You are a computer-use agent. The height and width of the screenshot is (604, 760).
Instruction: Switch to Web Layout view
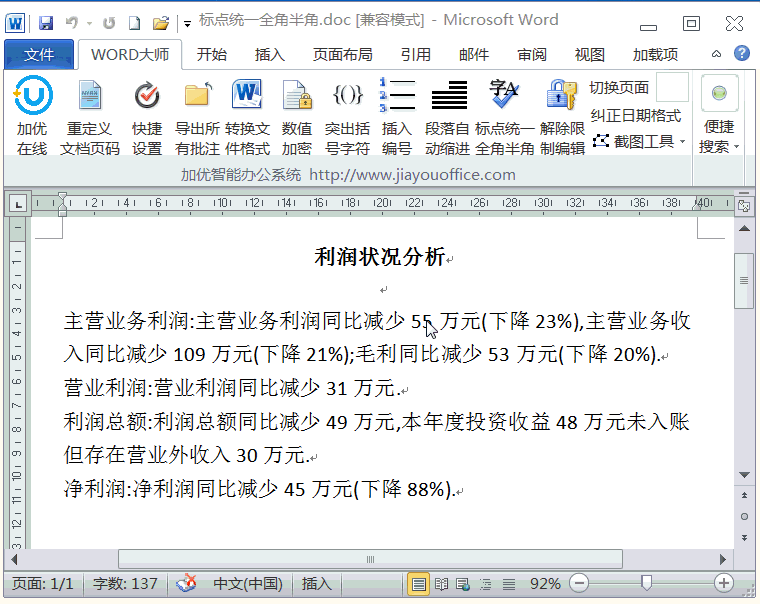(463, 584)
